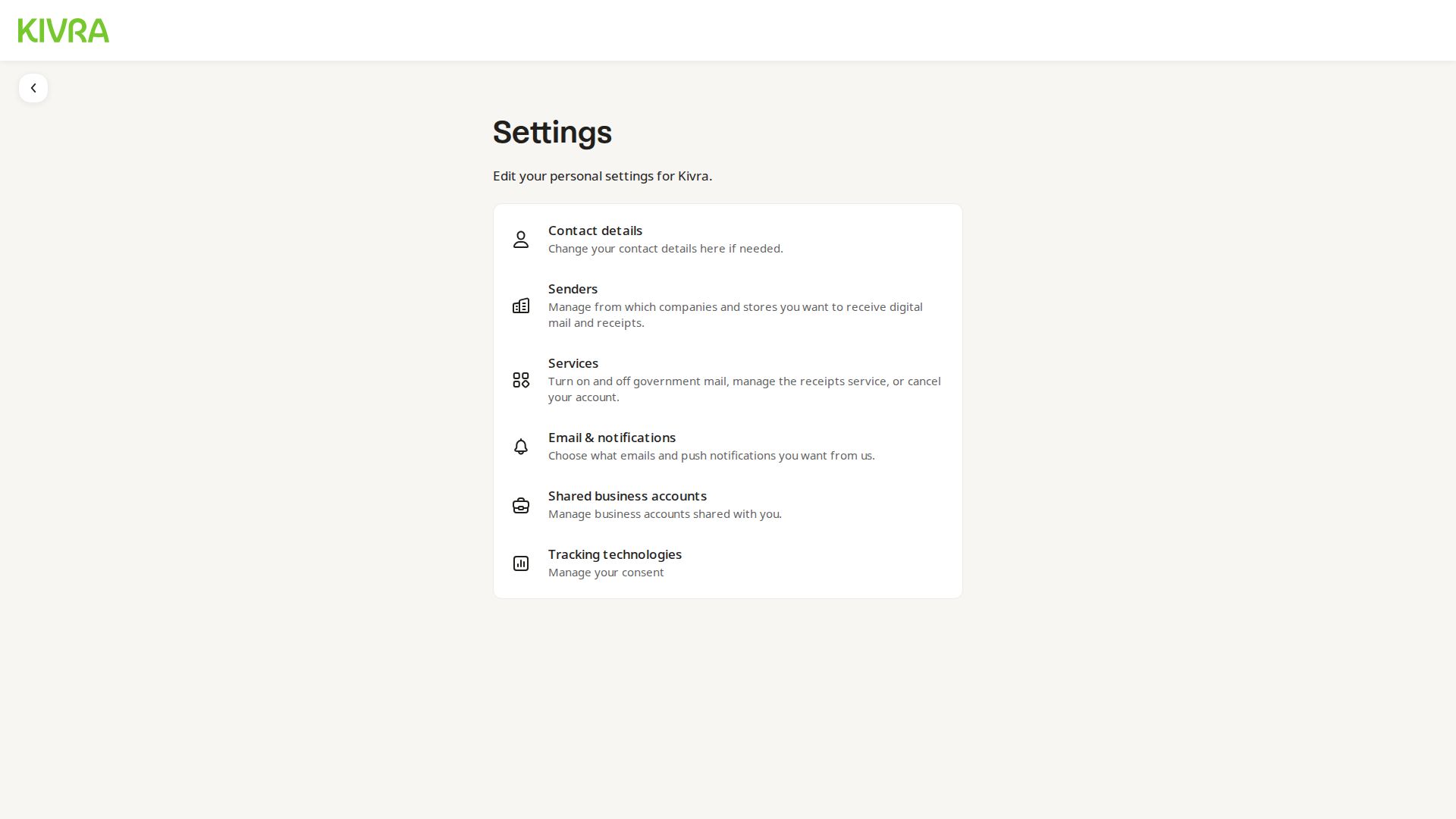Click 'Manage your consent' description
1456x819 pixels.
pyautogui.click(x=606, y=573)
